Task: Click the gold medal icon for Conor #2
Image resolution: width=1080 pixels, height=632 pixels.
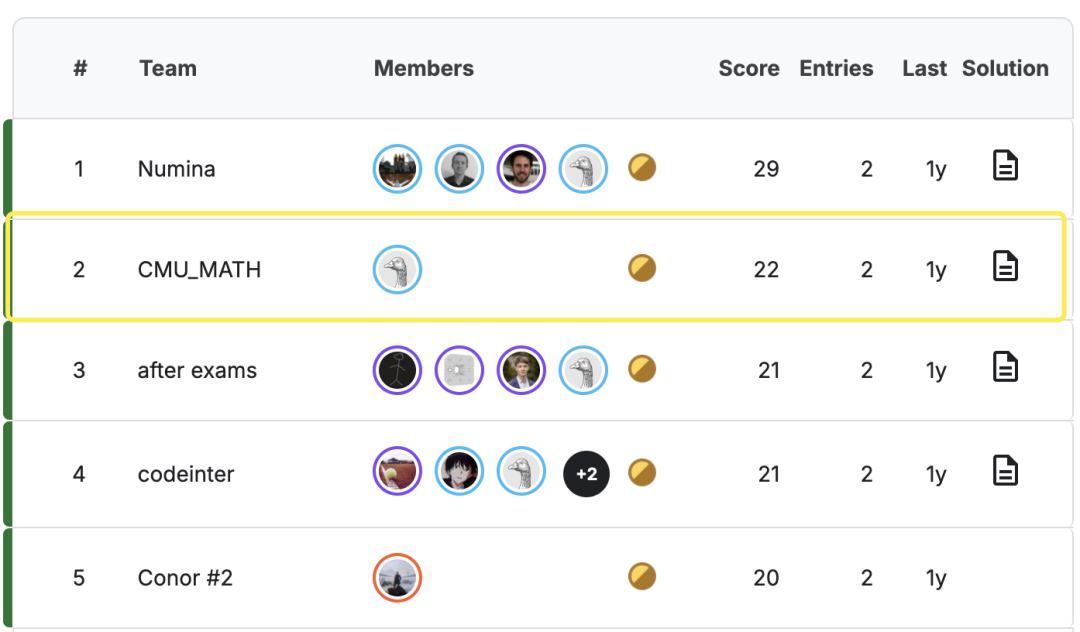Action: pos(642,576)
